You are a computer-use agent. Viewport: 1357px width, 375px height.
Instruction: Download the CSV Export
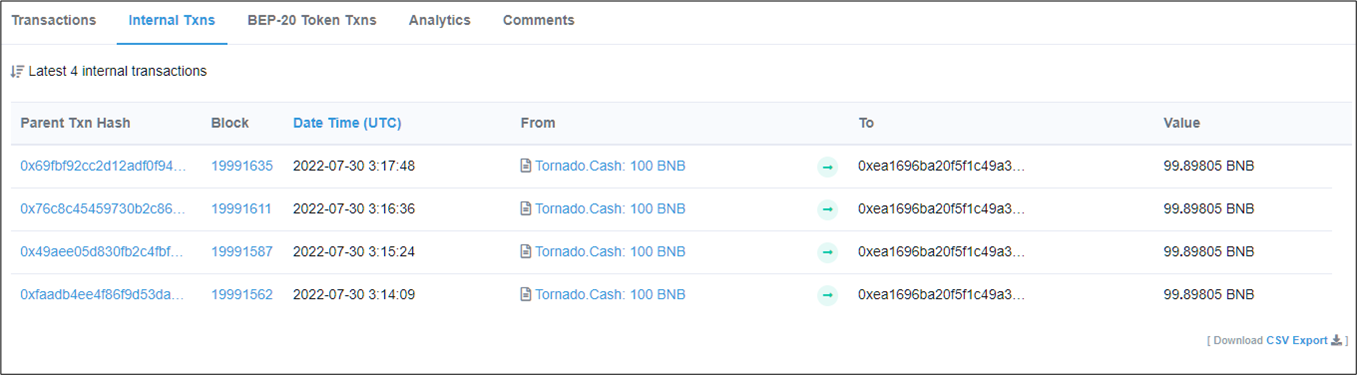click(1297, 340)
